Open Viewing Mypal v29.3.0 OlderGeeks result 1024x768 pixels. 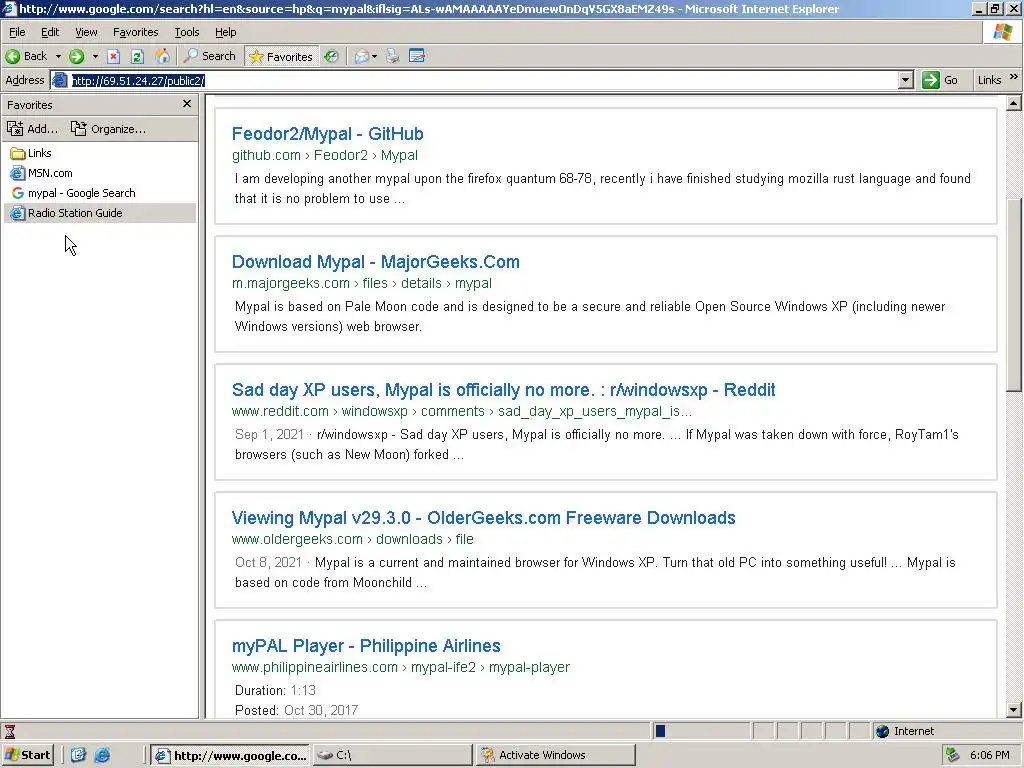pos(483,518)
